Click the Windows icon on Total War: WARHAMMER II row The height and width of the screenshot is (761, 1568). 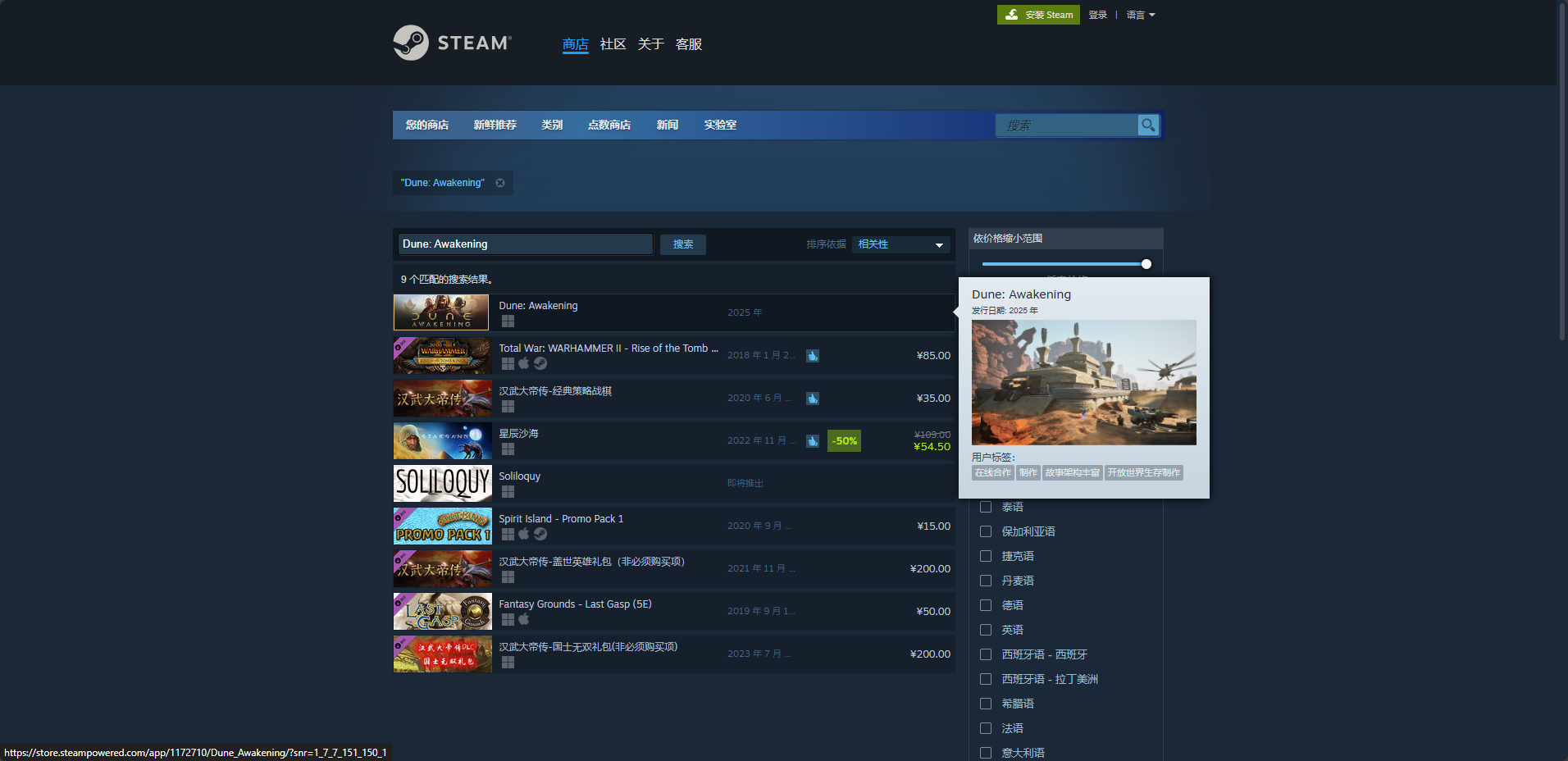tap(508, 364)
